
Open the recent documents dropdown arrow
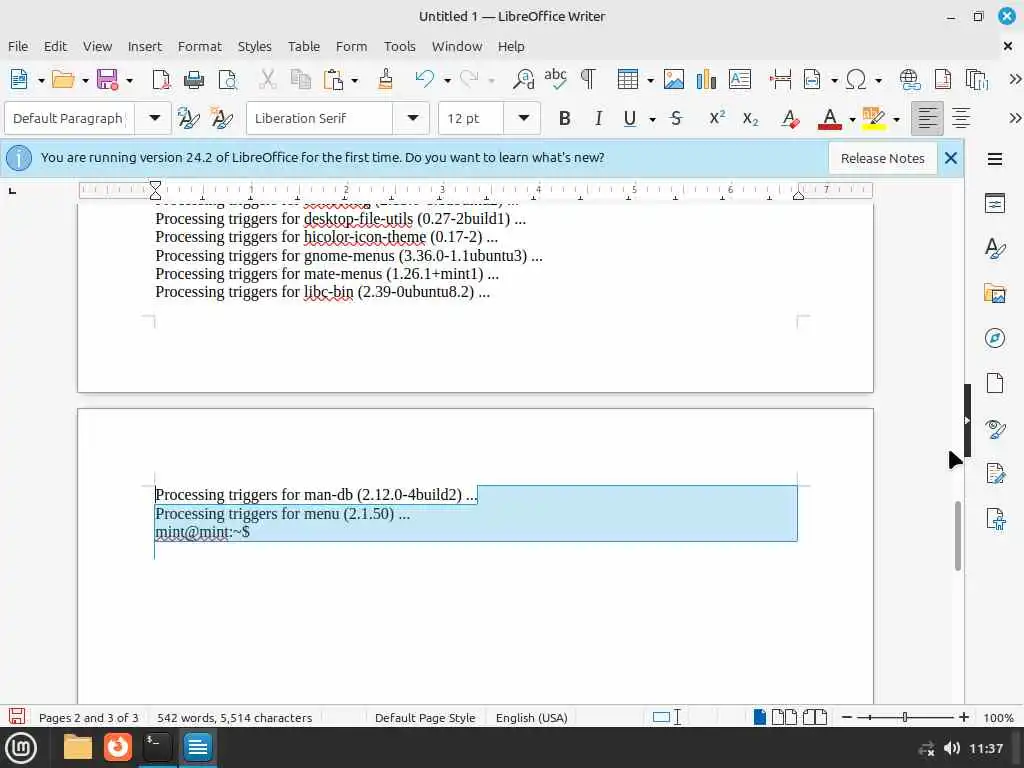pos(85,80)
